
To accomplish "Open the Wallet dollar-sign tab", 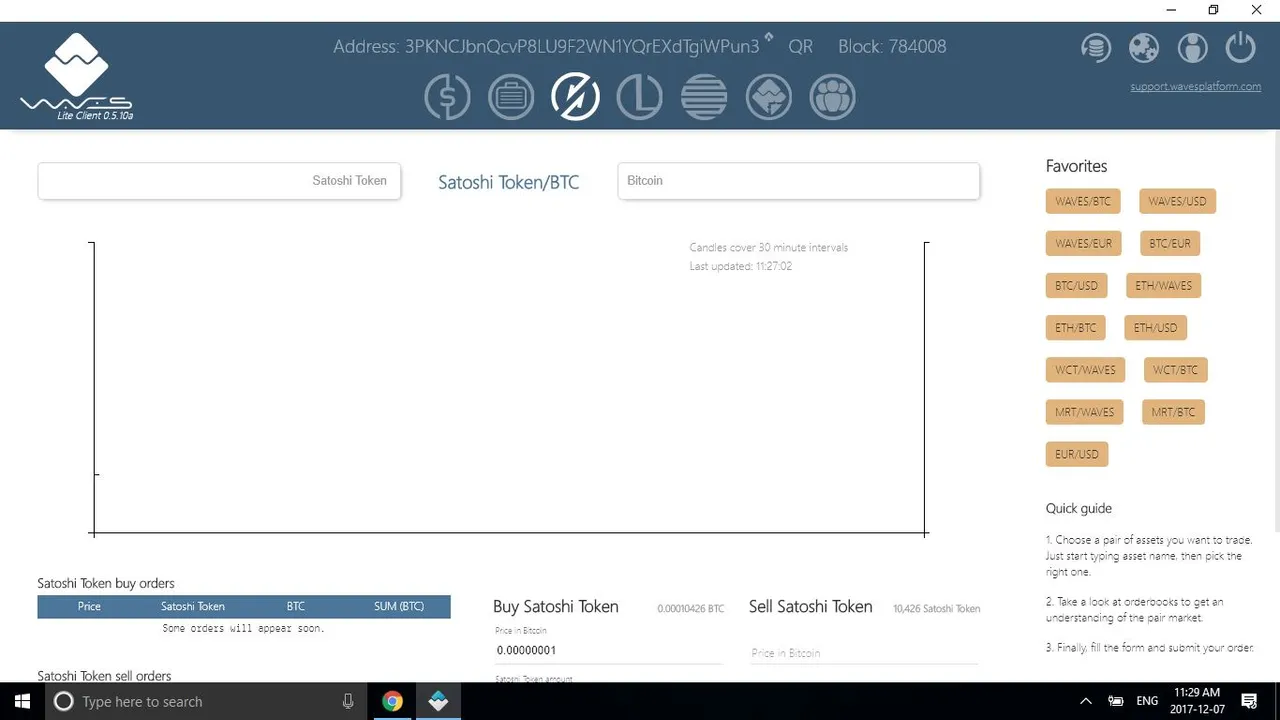I will tap(447, 97).
